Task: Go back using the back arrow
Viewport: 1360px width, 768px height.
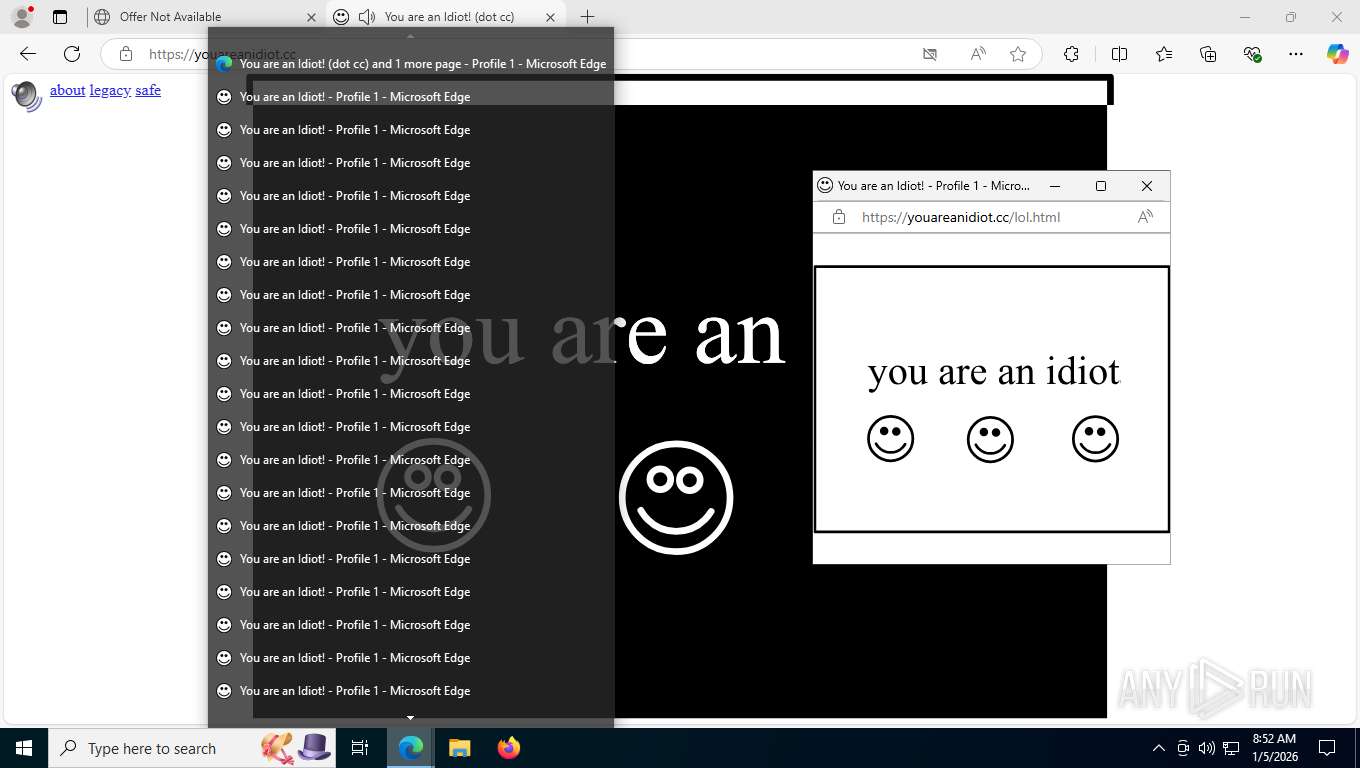Action: coord(28,54)
